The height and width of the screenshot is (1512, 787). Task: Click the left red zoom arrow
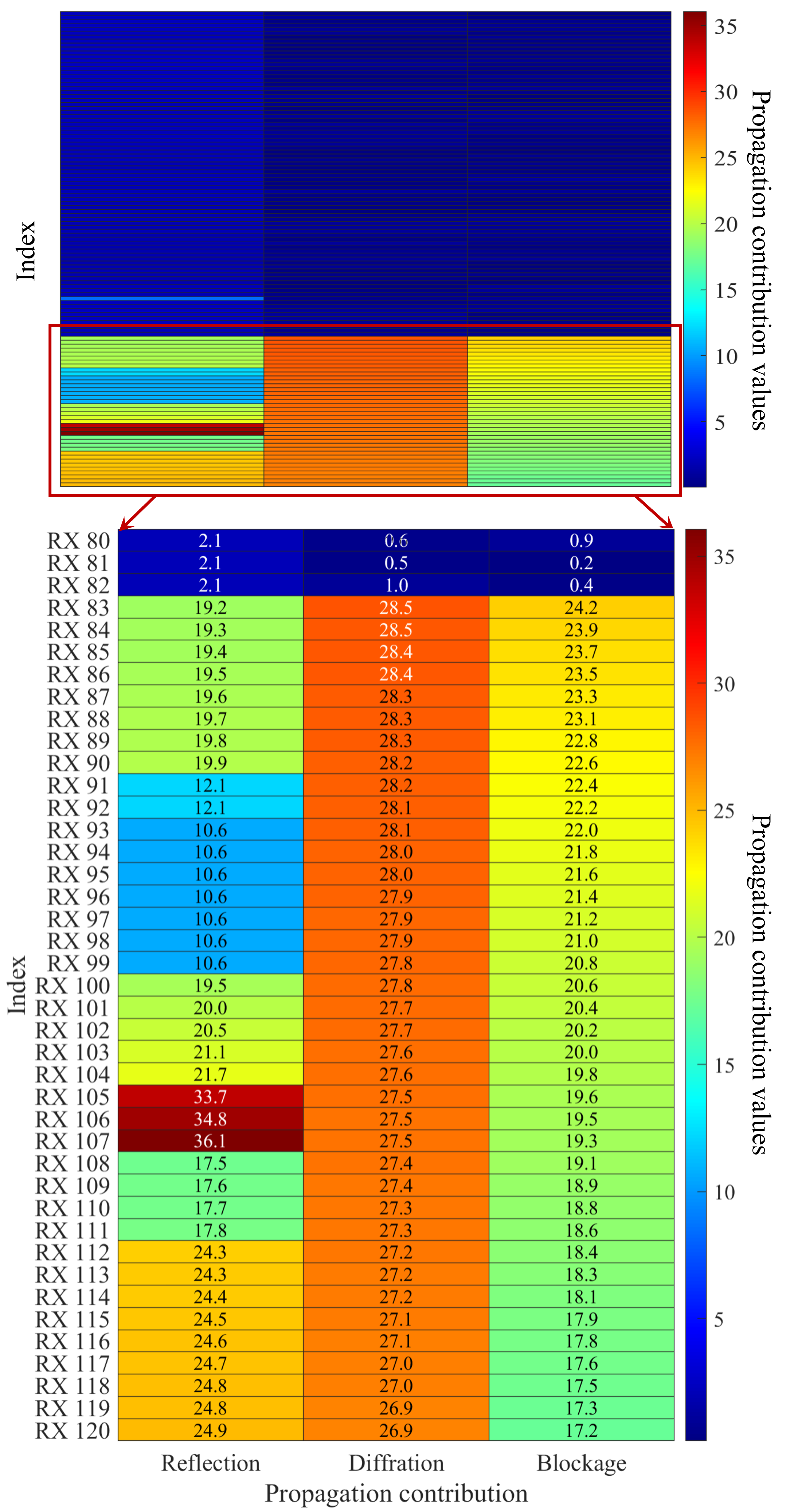pyautogui.click(x=139, y=512)
